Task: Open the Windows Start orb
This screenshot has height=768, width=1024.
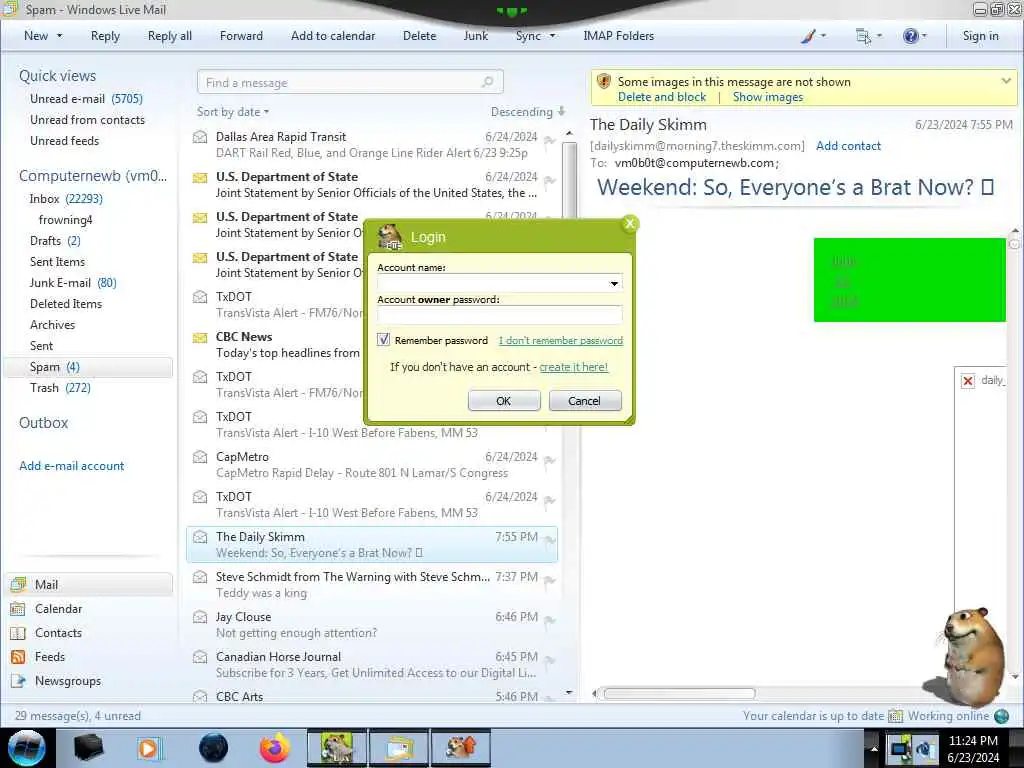Action: tap(26, 748)
